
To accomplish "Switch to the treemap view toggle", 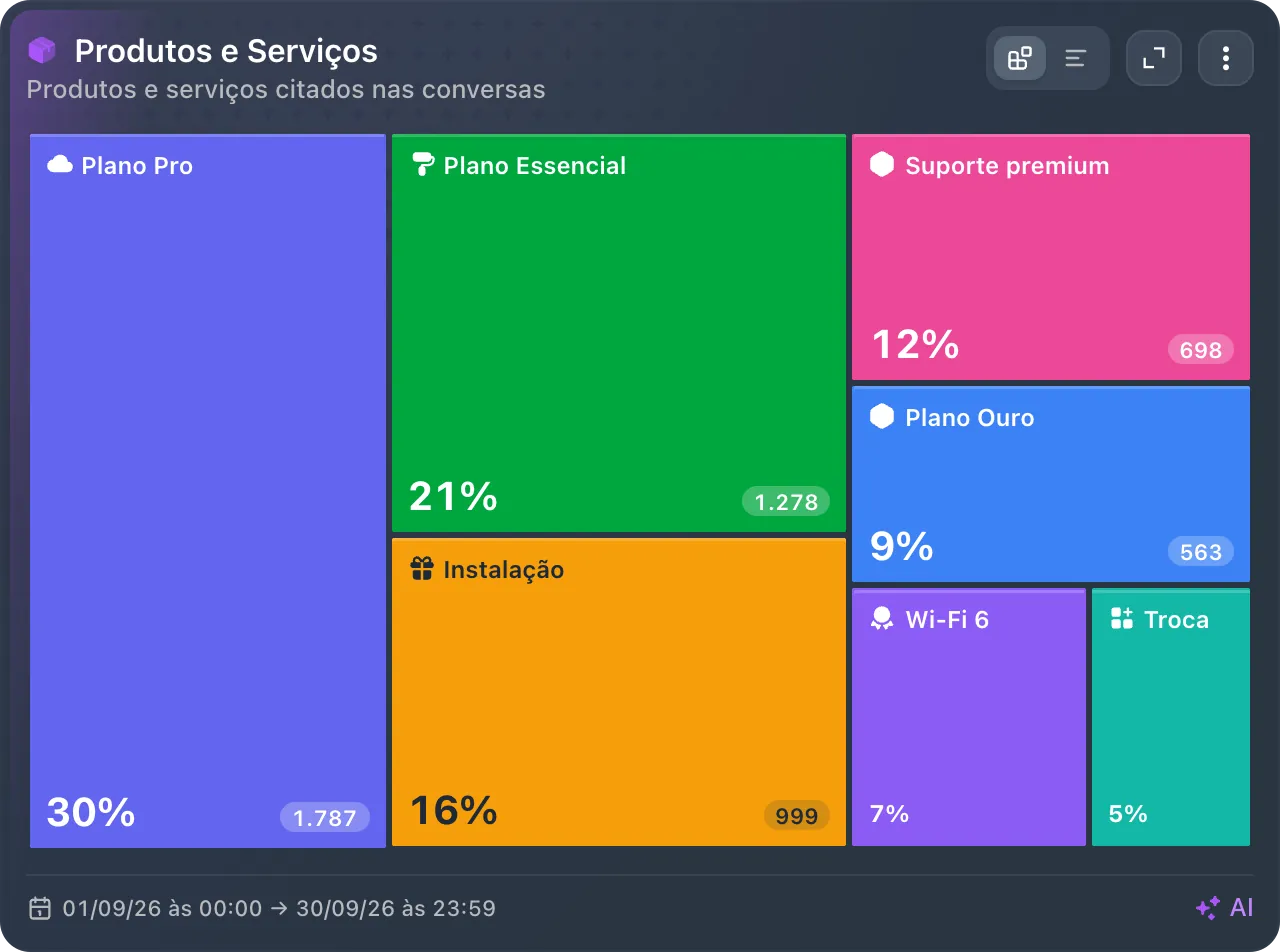I will click(1019, 58).
